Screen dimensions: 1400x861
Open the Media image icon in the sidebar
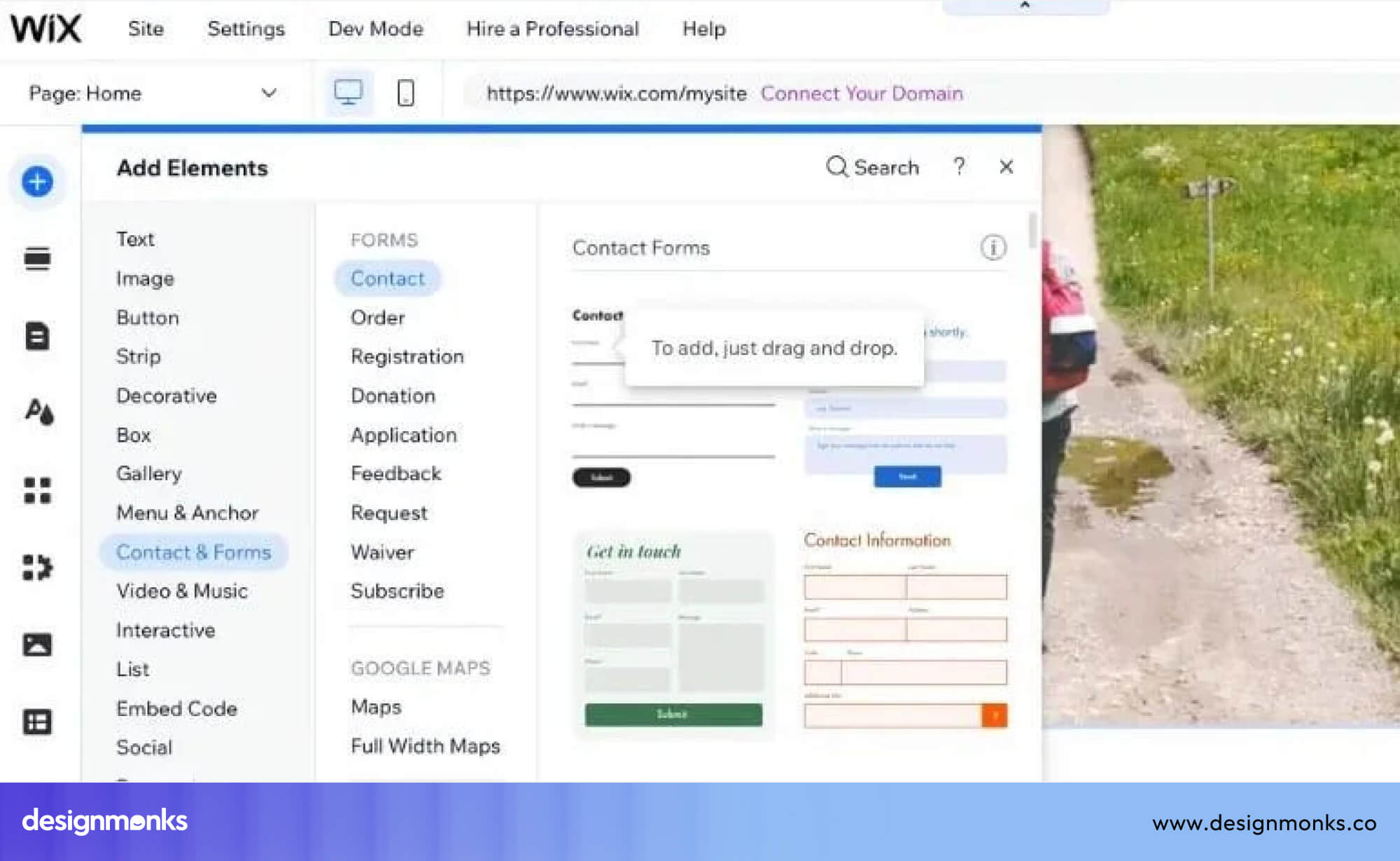click(x=37, y=644)
